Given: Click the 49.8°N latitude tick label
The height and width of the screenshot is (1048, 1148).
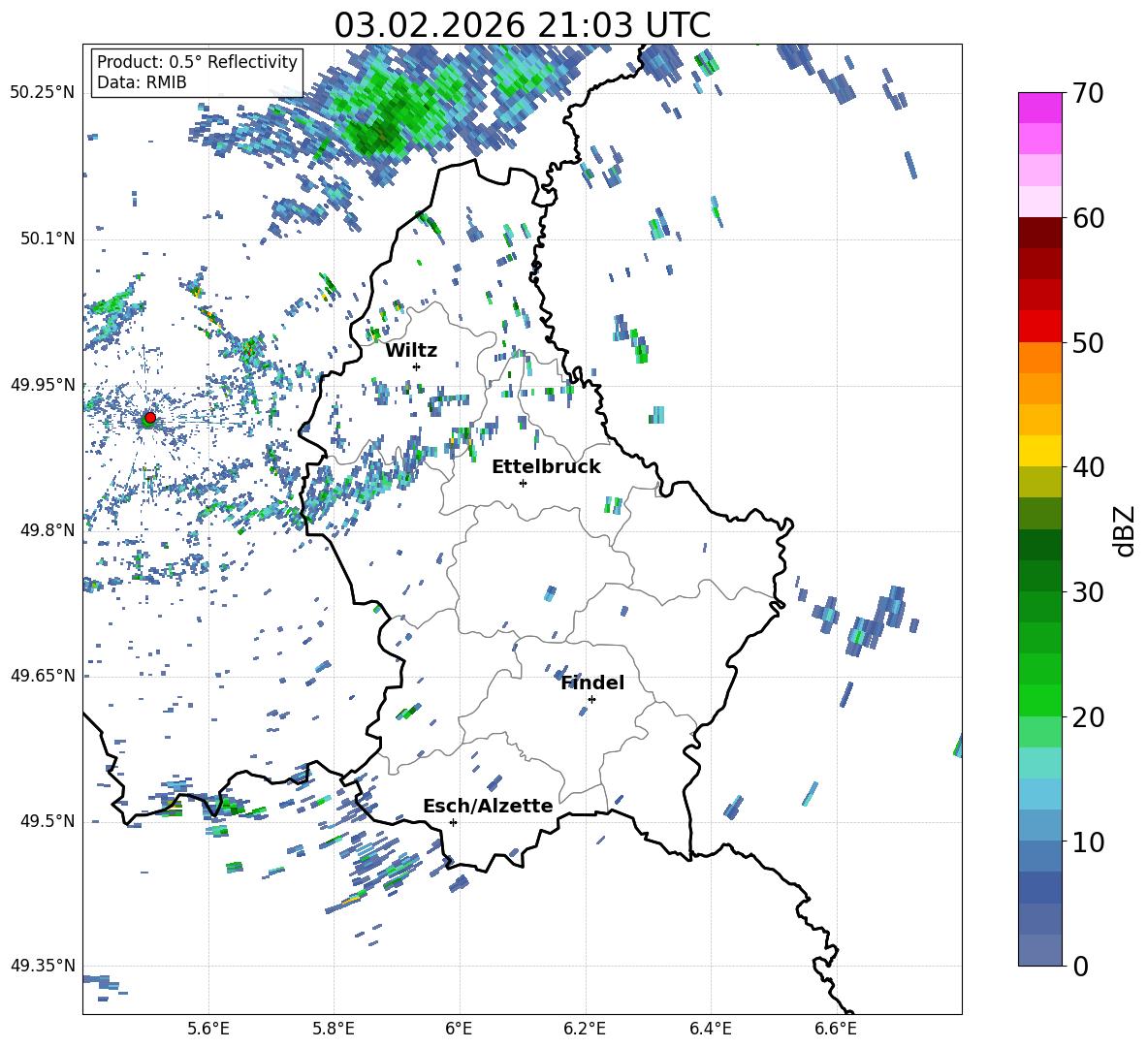Looking at the screenshot, I should pyautogui.click(x=43, y=531).
